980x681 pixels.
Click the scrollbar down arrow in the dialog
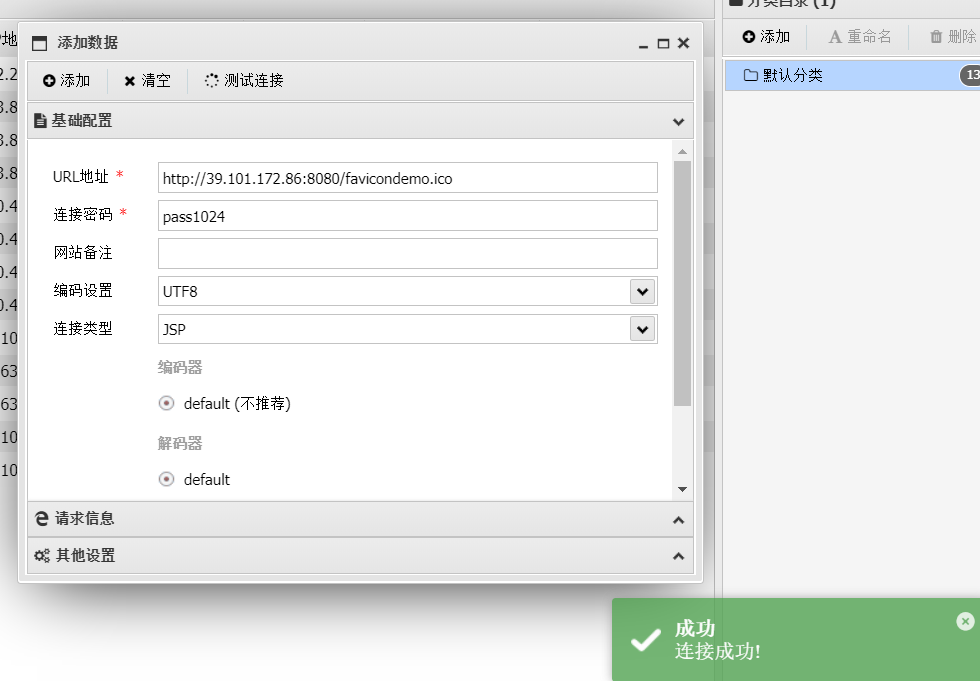pyautogui.click(x=682, y=489)
